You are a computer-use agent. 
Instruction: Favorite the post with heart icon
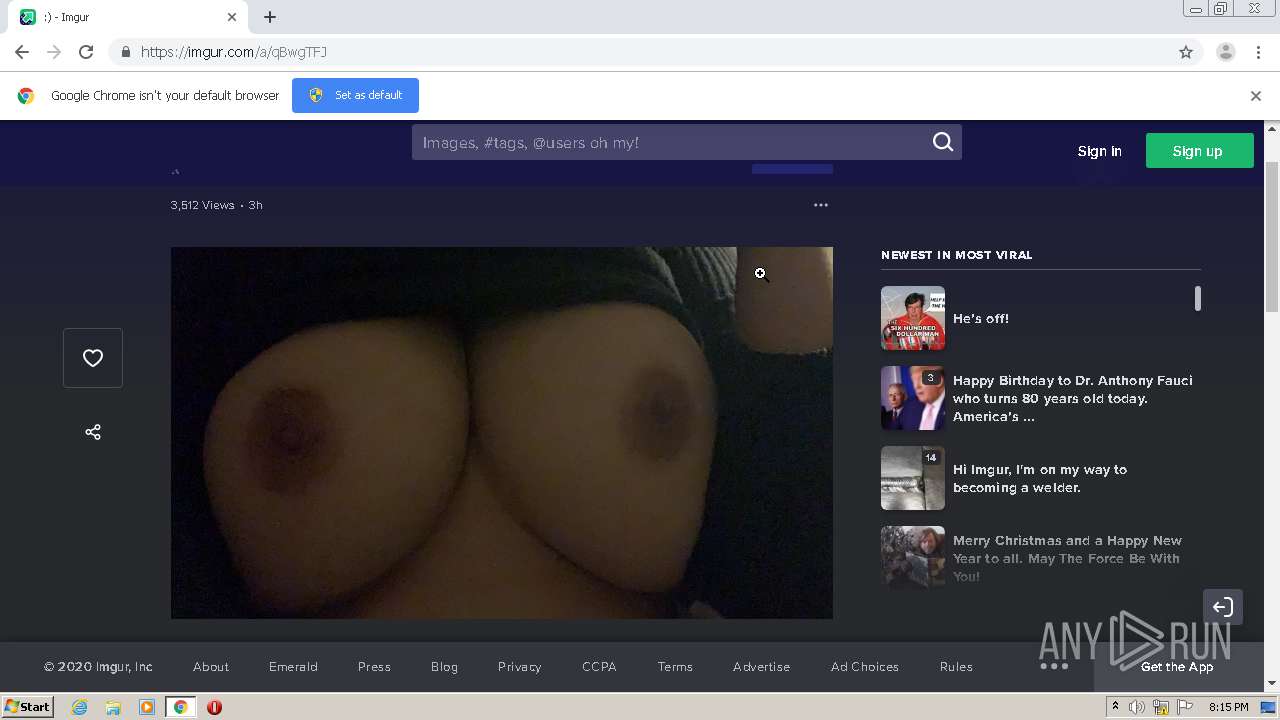point(93,358)
